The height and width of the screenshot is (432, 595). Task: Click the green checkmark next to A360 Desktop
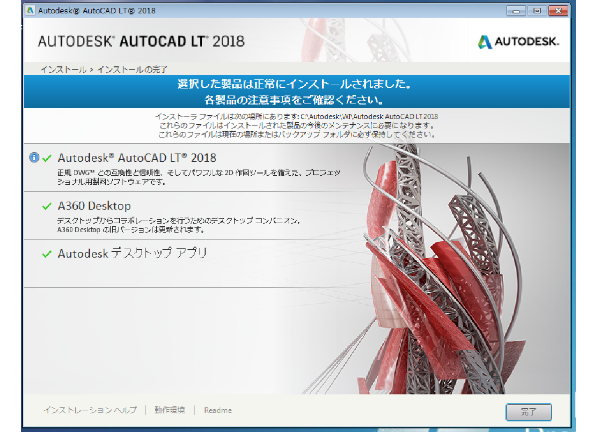click(x=47, y=206)
